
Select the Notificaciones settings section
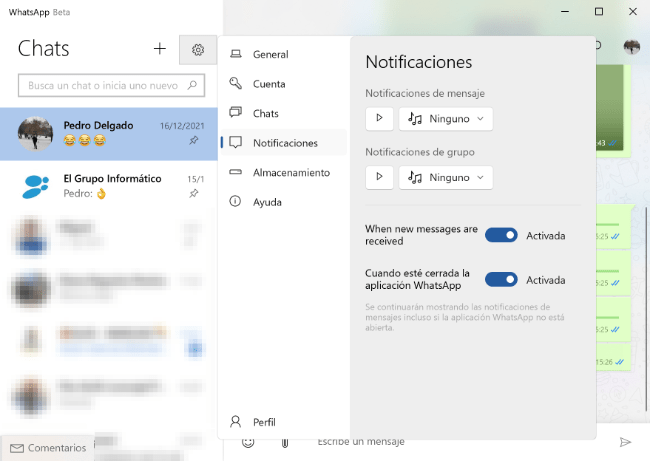tap(284, 143)
